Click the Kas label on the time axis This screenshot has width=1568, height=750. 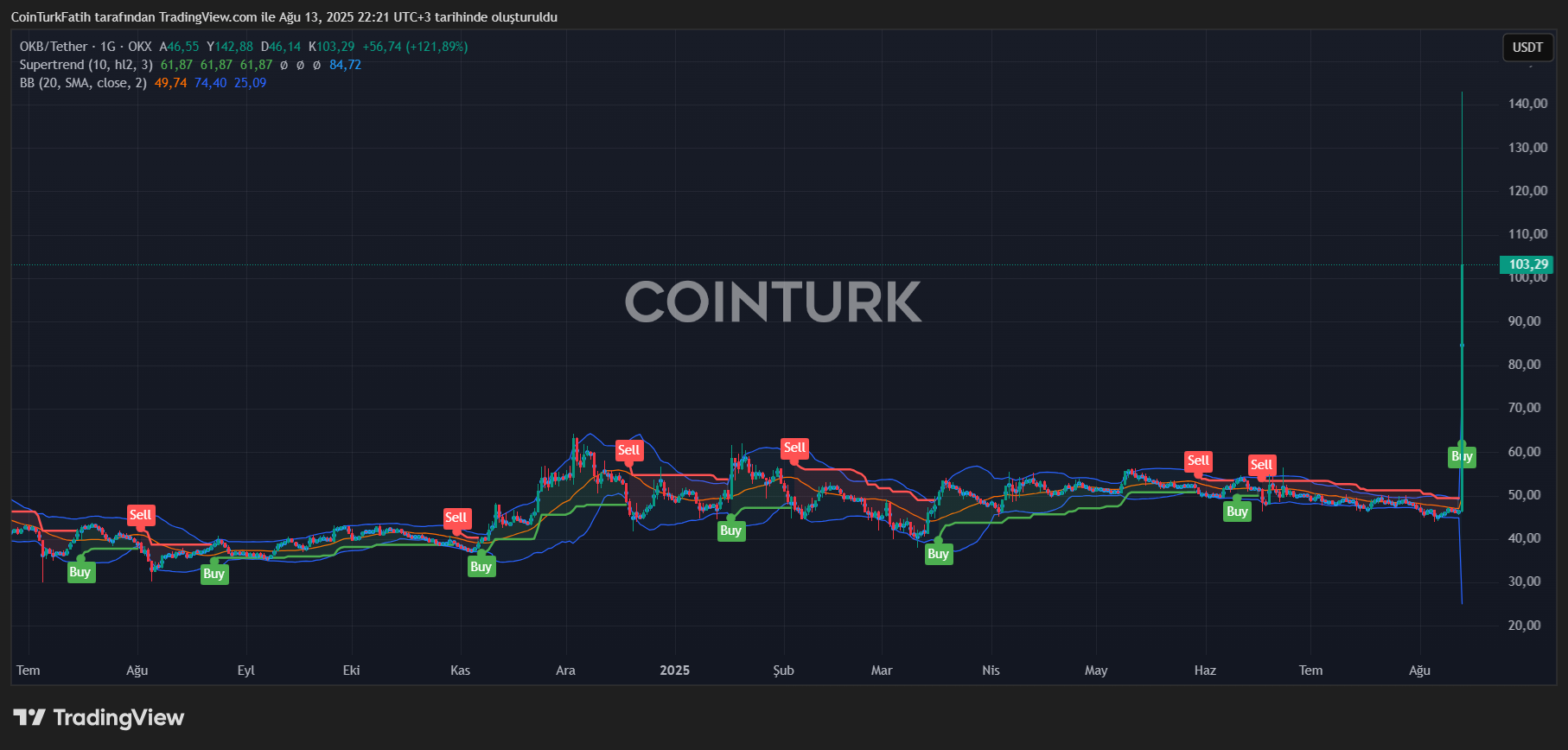click(460, 671)
